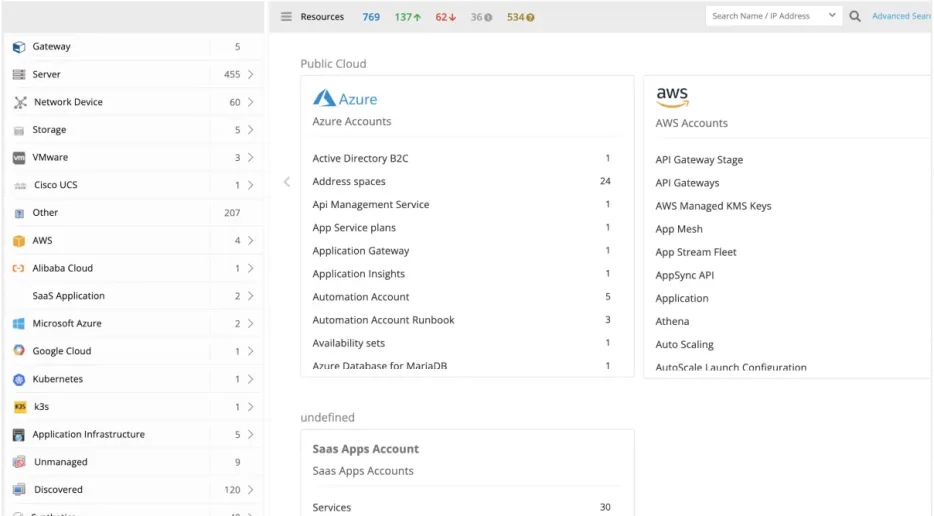Viewport: 934px width, 516px height.
Task: Click the Other category icon
Action: [19, 213]
